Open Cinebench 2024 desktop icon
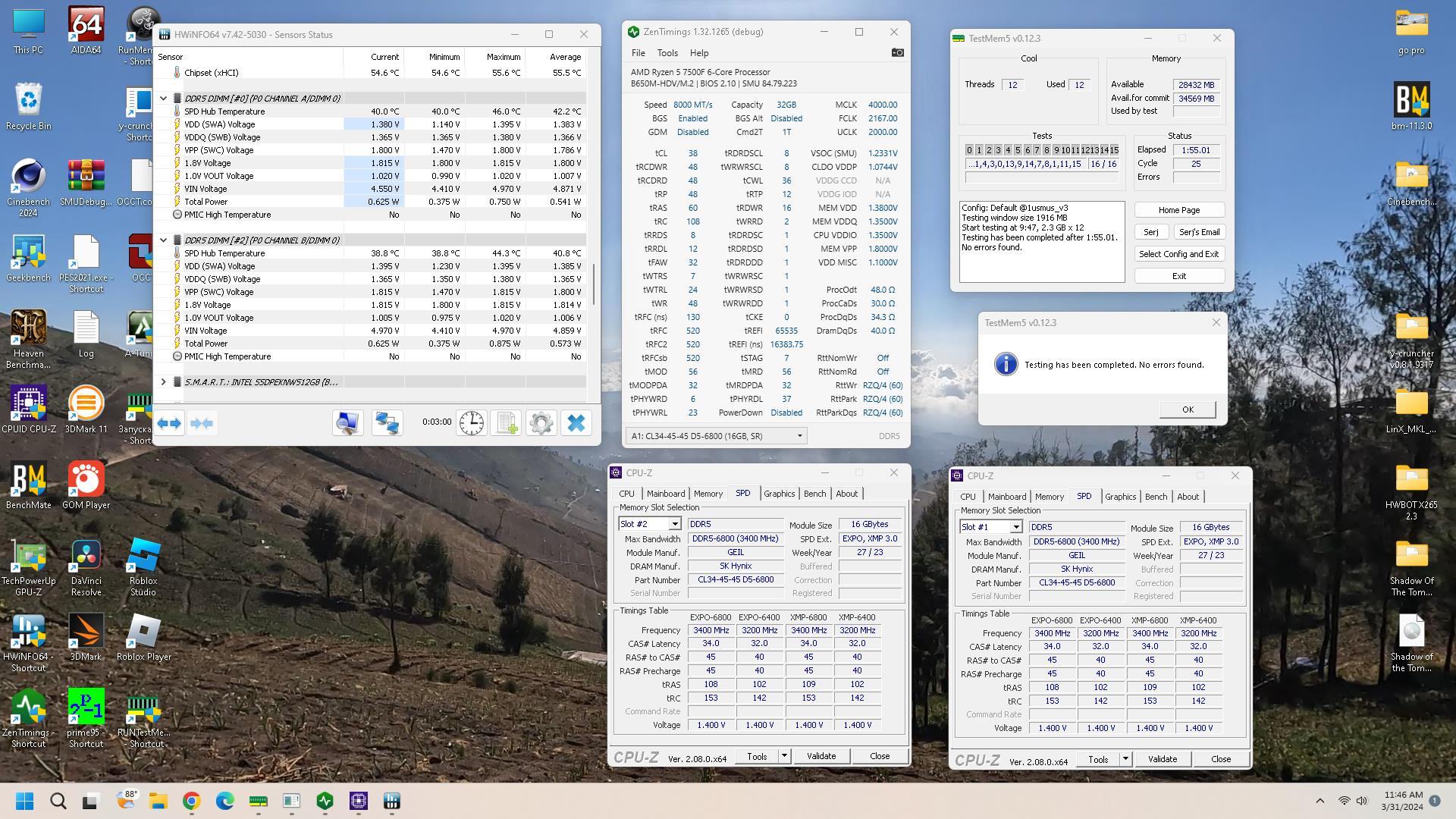 tap(28, 187)
